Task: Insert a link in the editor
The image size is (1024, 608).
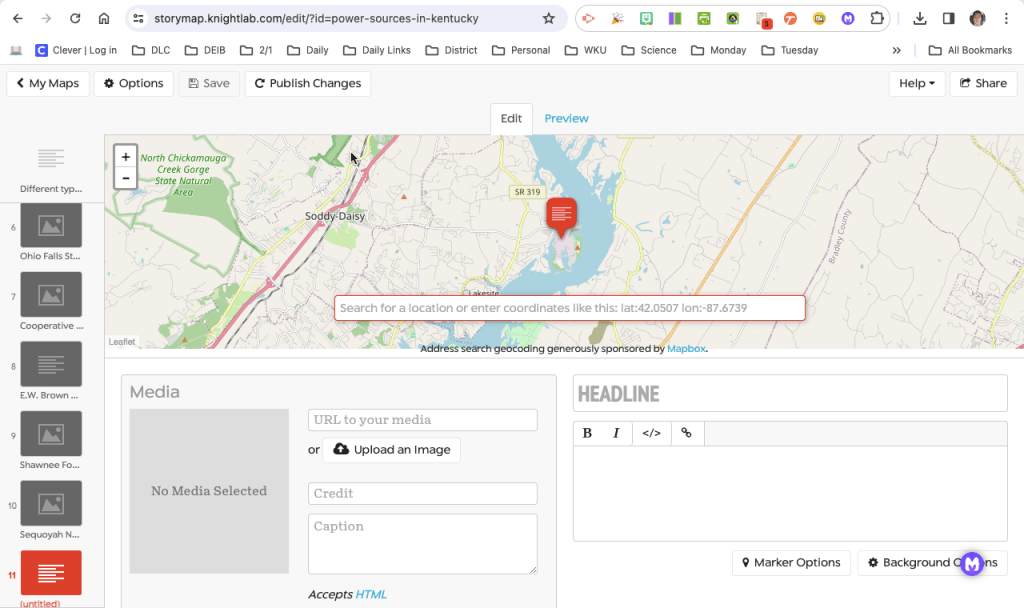Action: pyautogui.click(x=686, y=433)
